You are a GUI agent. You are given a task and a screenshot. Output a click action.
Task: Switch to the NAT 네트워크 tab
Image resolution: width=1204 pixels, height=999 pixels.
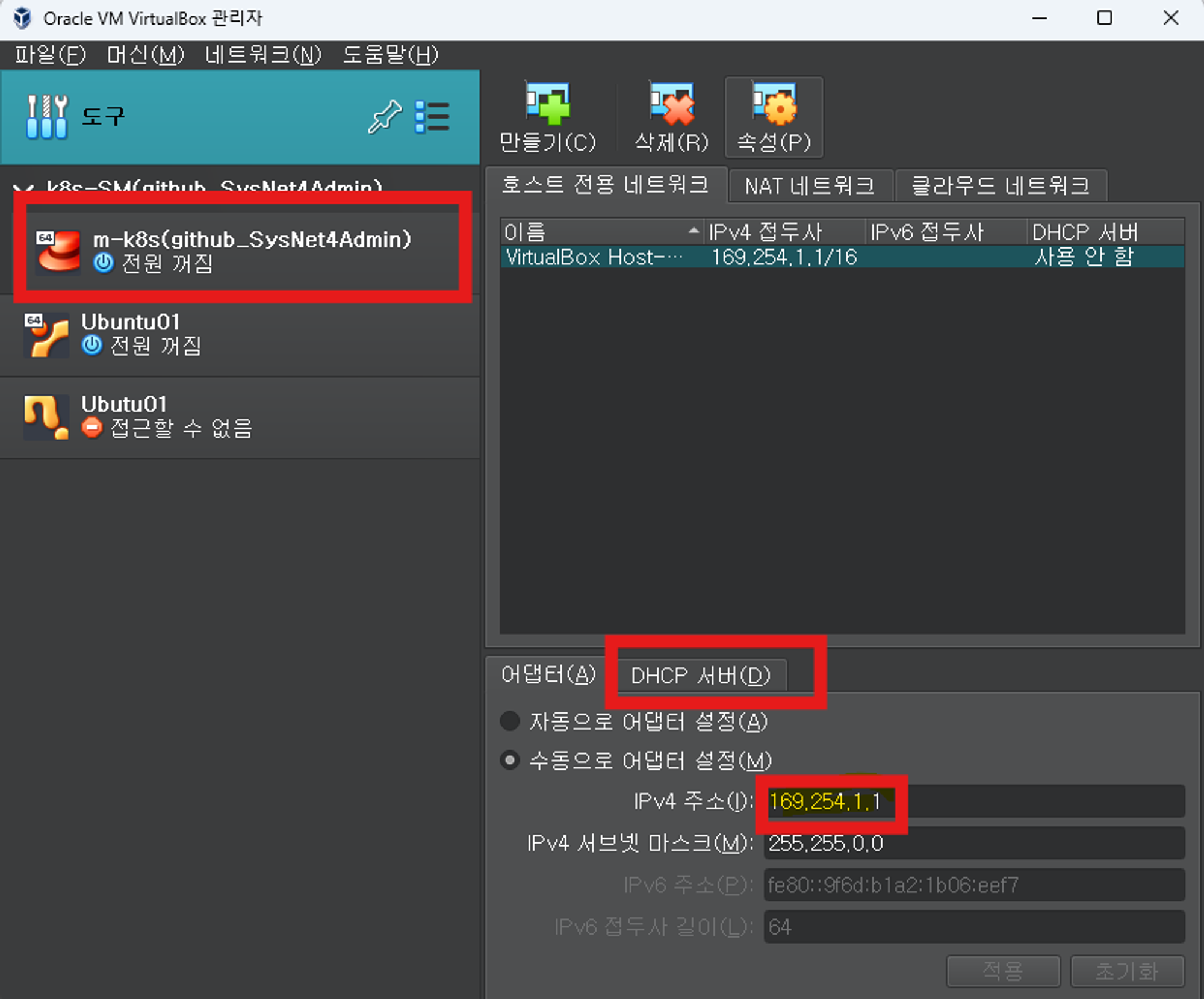coord(809,185)
